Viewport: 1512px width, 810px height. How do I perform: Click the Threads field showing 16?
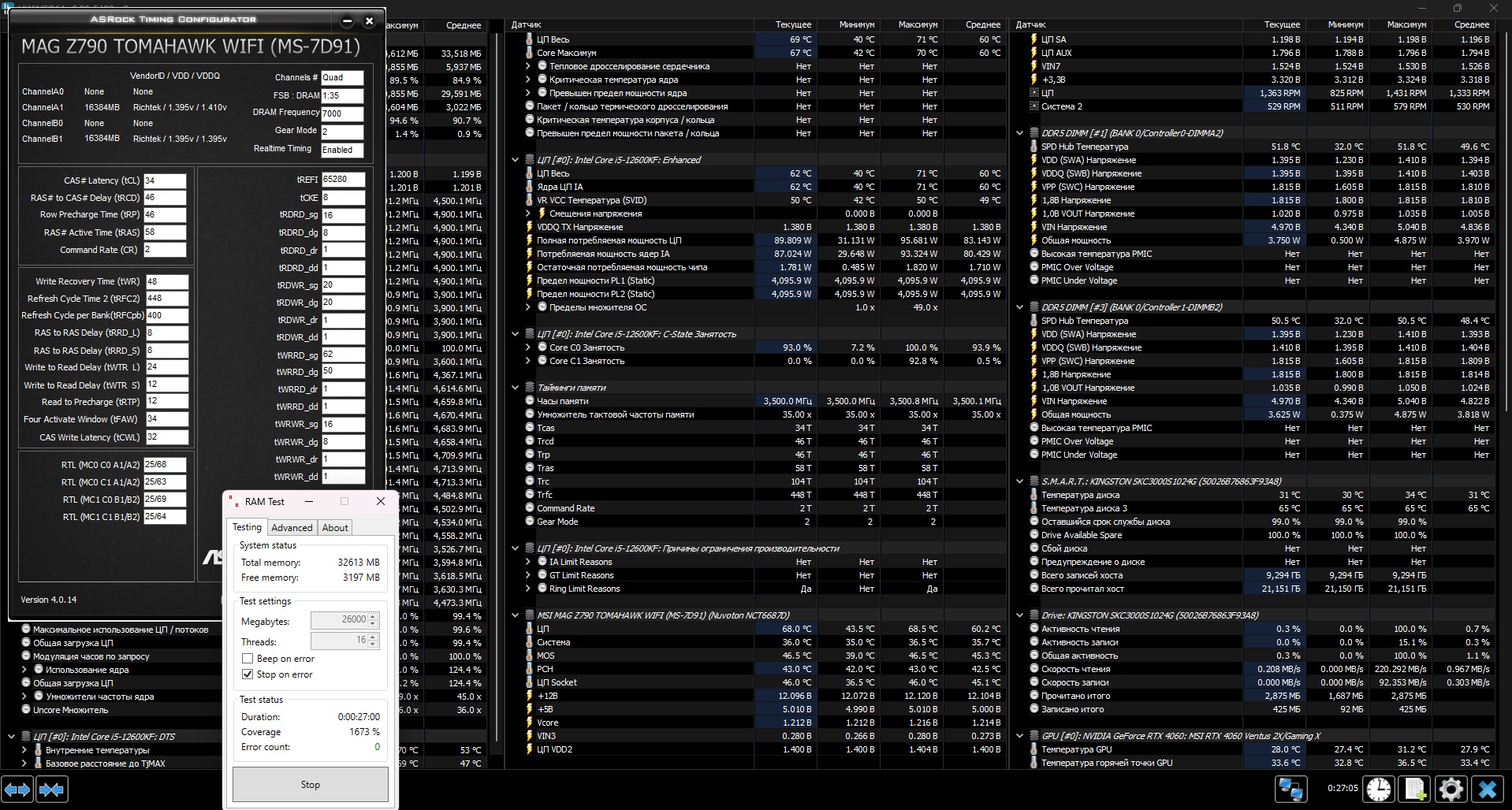pyautogui.click(x=345, y=641)
